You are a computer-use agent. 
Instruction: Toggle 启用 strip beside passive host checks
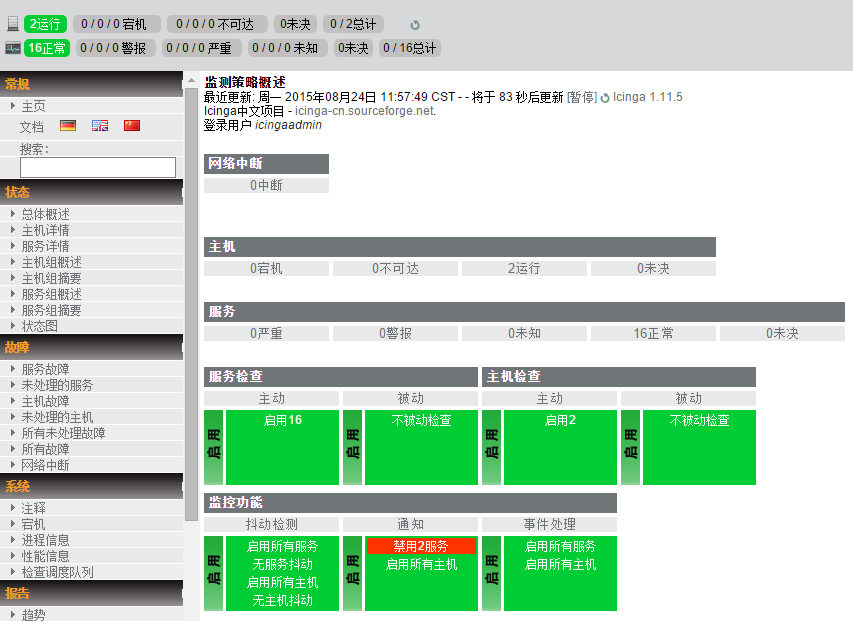(631, 447)
